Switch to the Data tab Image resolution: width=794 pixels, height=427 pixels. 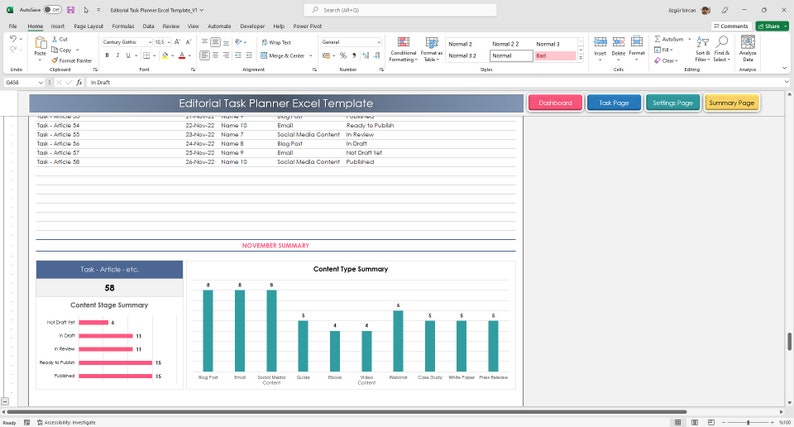148,26
